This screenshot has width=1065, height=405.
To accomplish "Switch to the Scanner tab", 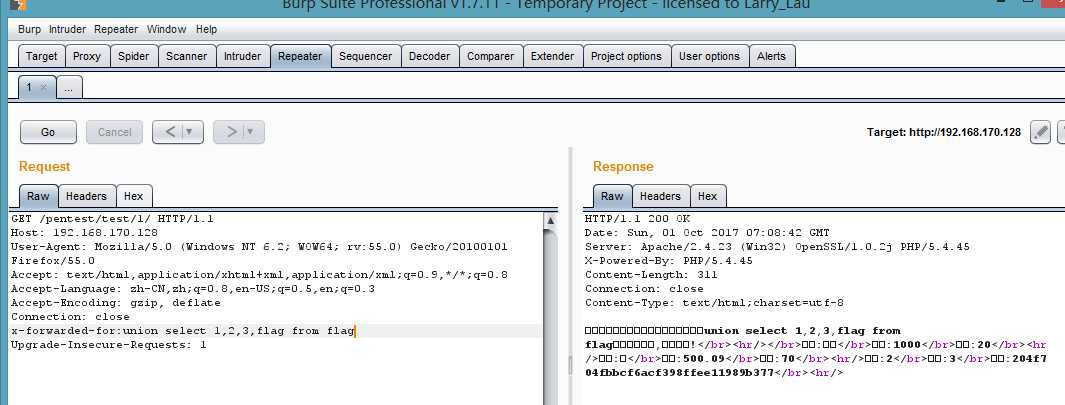I will click(x=187, y=56).
